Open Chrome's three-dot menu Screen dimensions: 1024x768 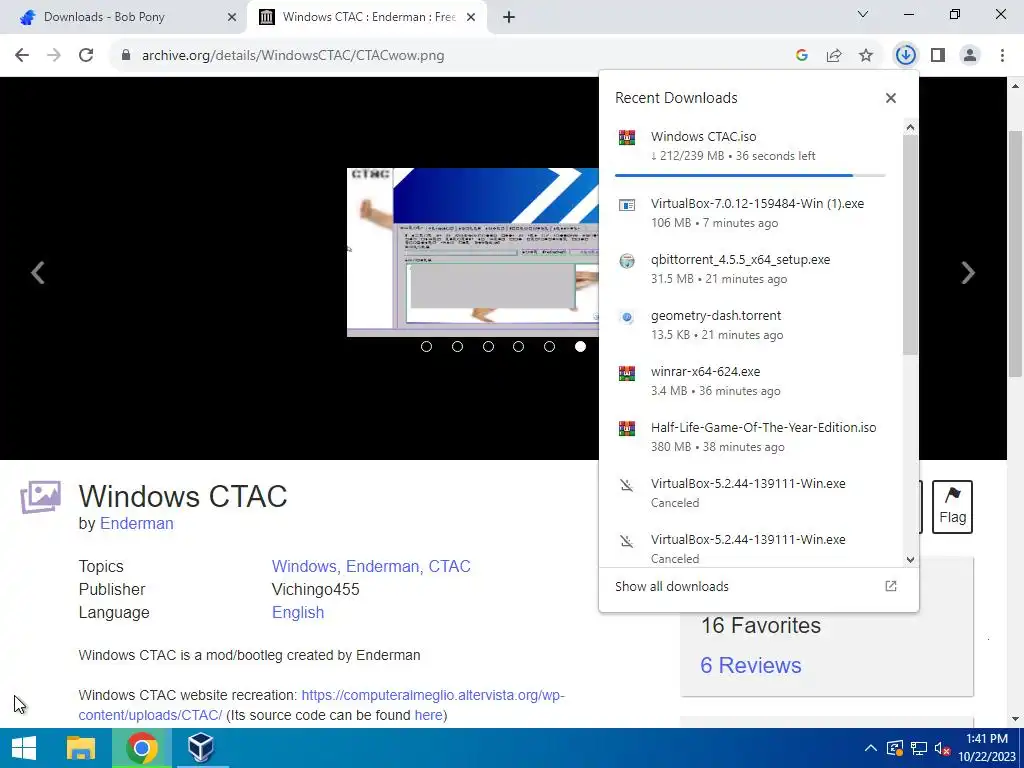[x=1002, y=56]
